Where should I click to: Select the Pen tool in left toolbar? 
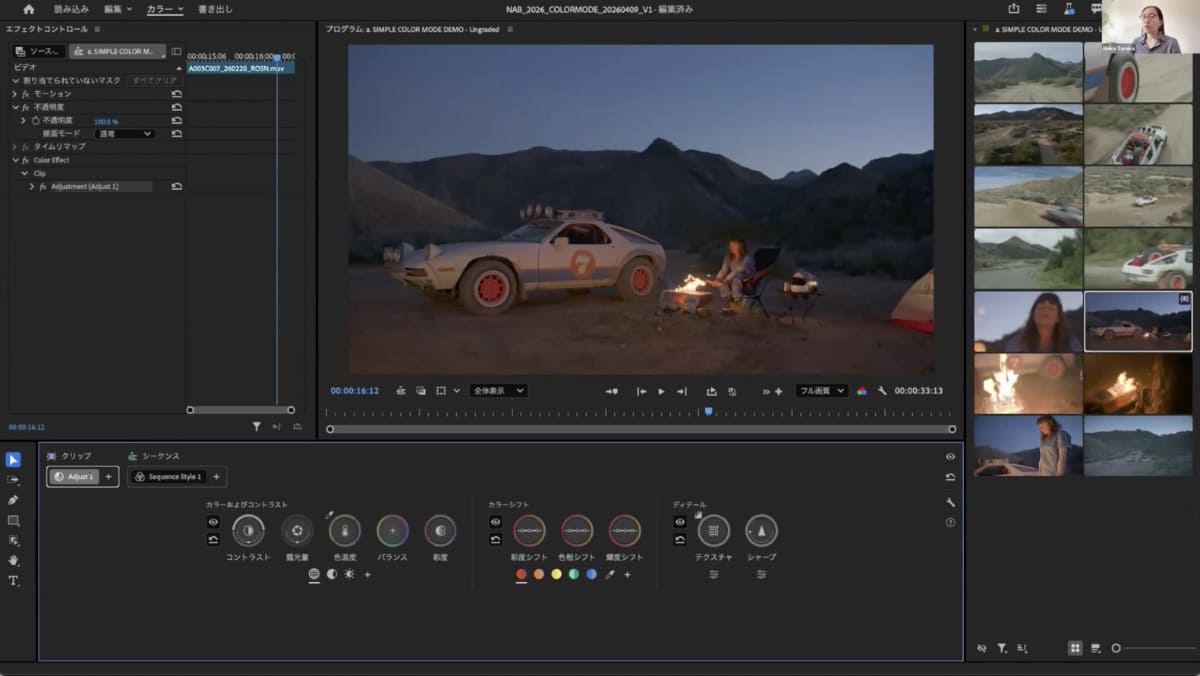(x=13, y=500)
